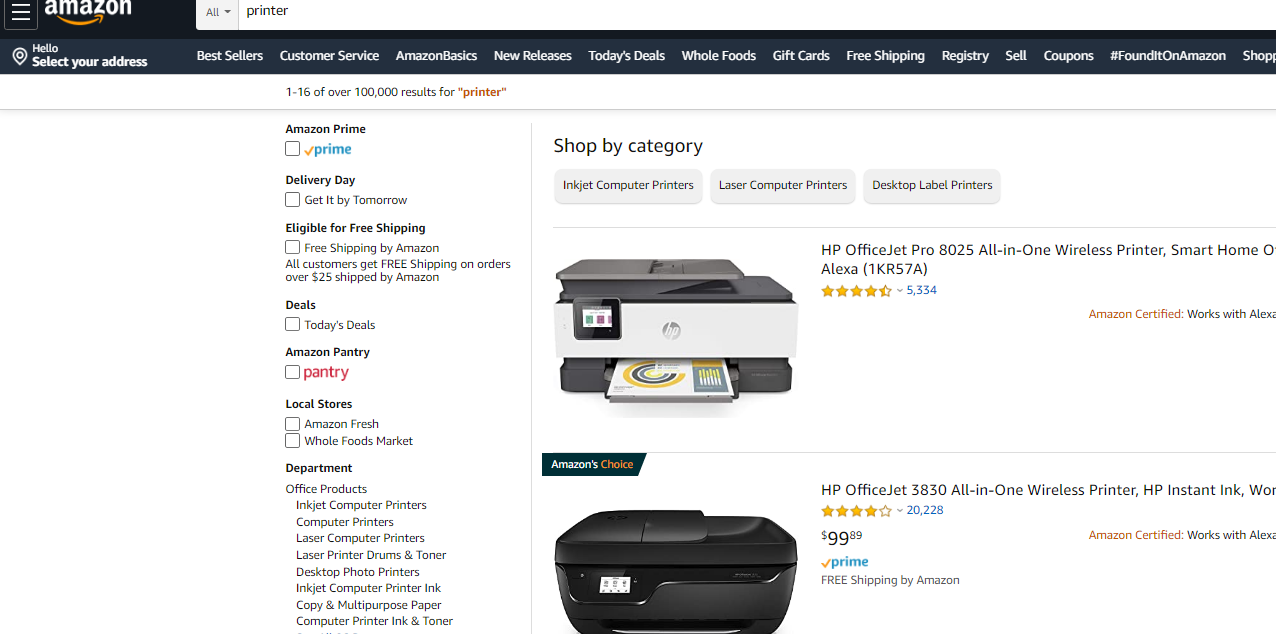This screenshot has width=1276, height=634.
Task: Check Free Shipping by Amazon filter
Action: click(x=293, y=247)
